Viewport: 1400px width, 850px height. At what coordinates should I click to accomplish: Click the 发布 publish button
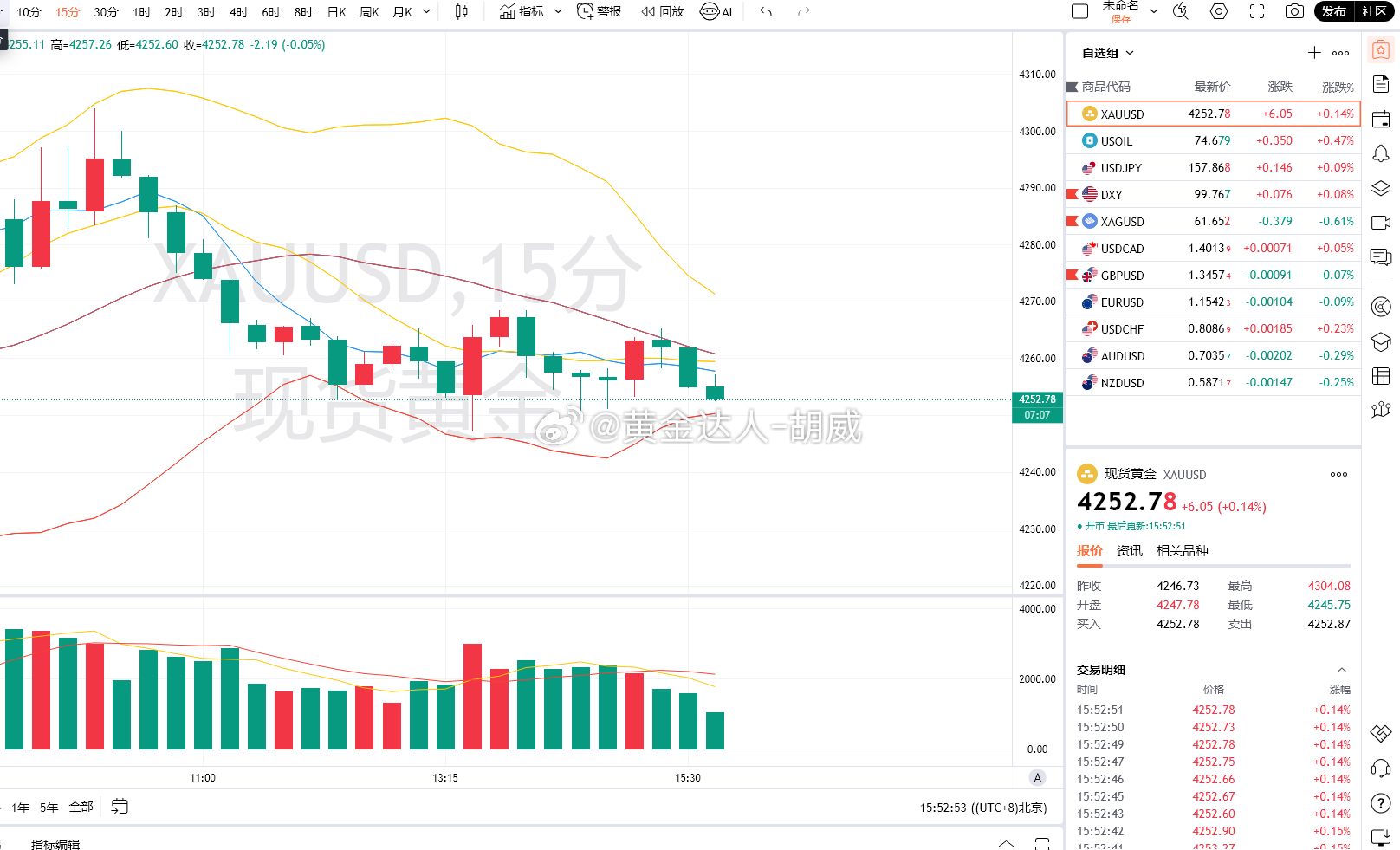1334,11
